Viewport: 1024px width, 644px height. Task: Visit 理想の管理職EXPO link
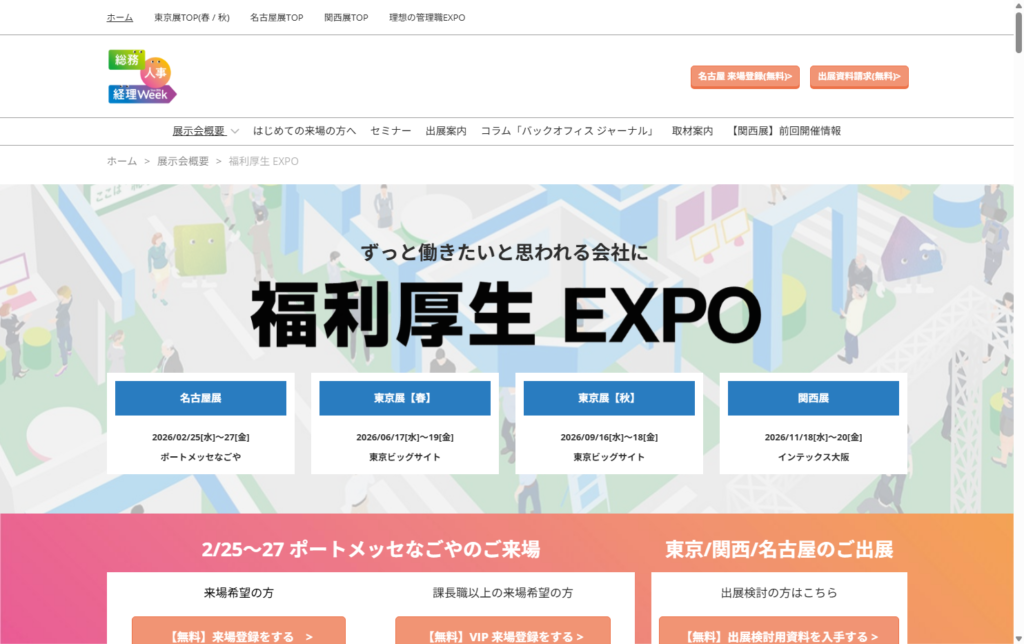click(427, 18)
